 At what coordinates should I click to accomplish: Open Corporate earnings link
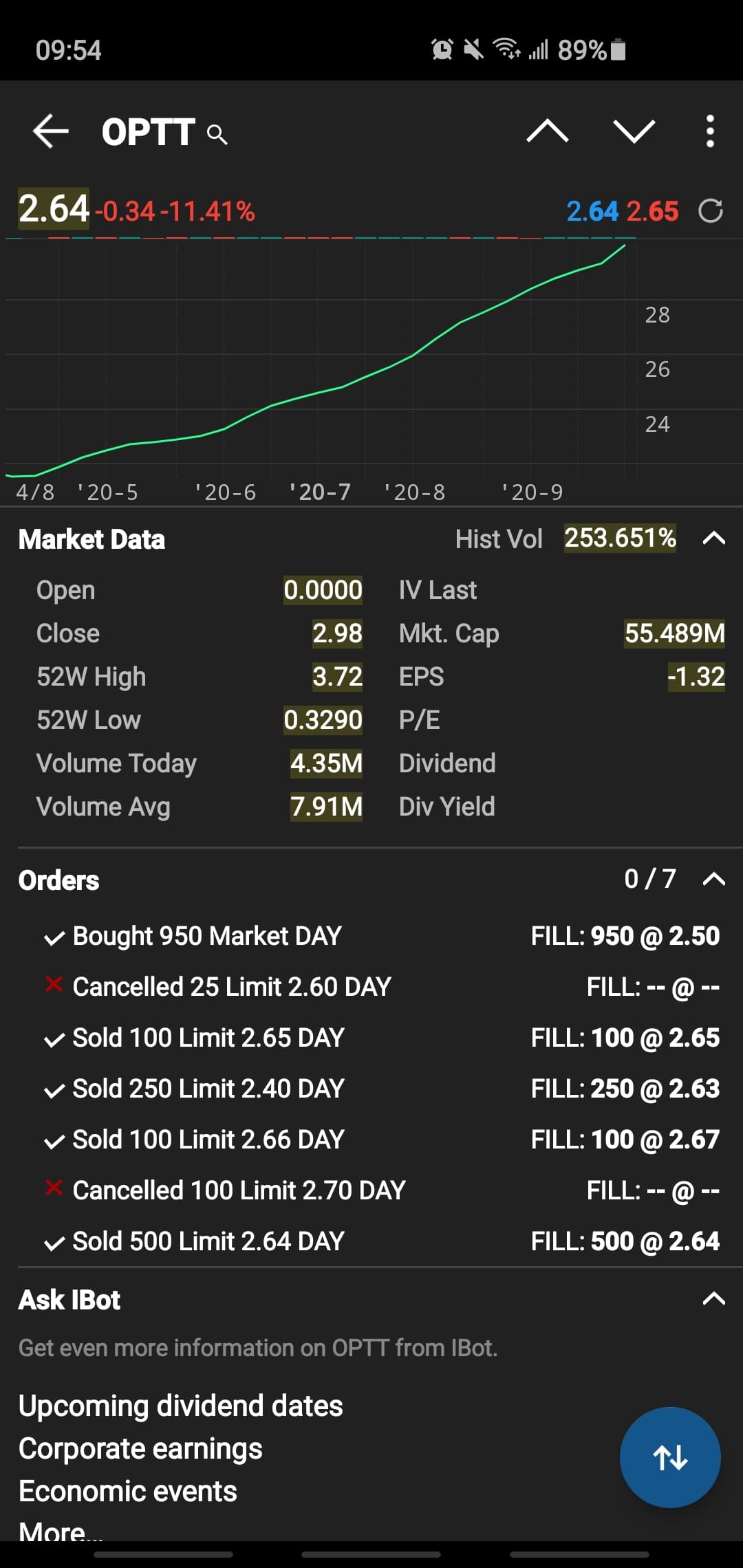pyautogui.click(x=140, y=1448)
